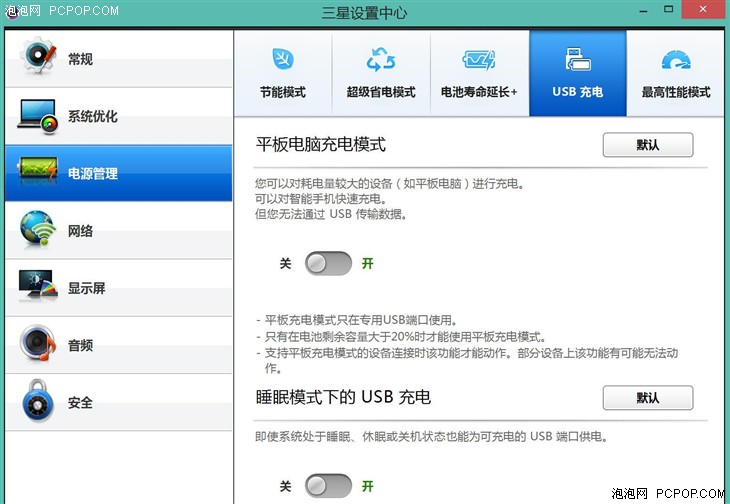This screenshot has height=504, width=730.
Task: Switch to the 超级省电模式 tab
Action: point(381,73)
